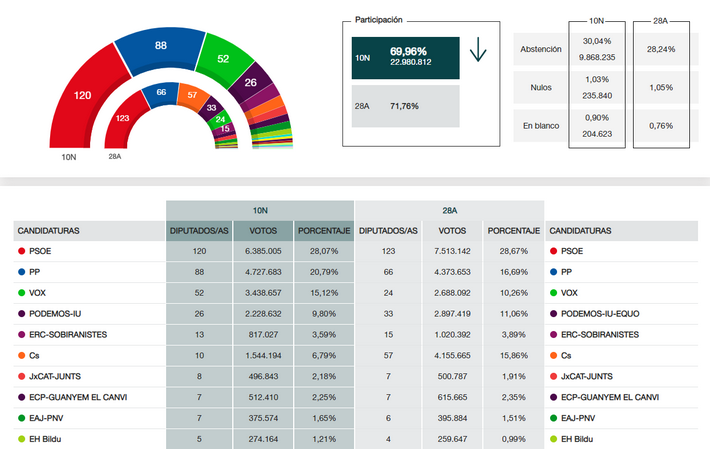Click JxCAT-JUNTS 10N votes 496.843
The image size is (710, 449).
263,377
